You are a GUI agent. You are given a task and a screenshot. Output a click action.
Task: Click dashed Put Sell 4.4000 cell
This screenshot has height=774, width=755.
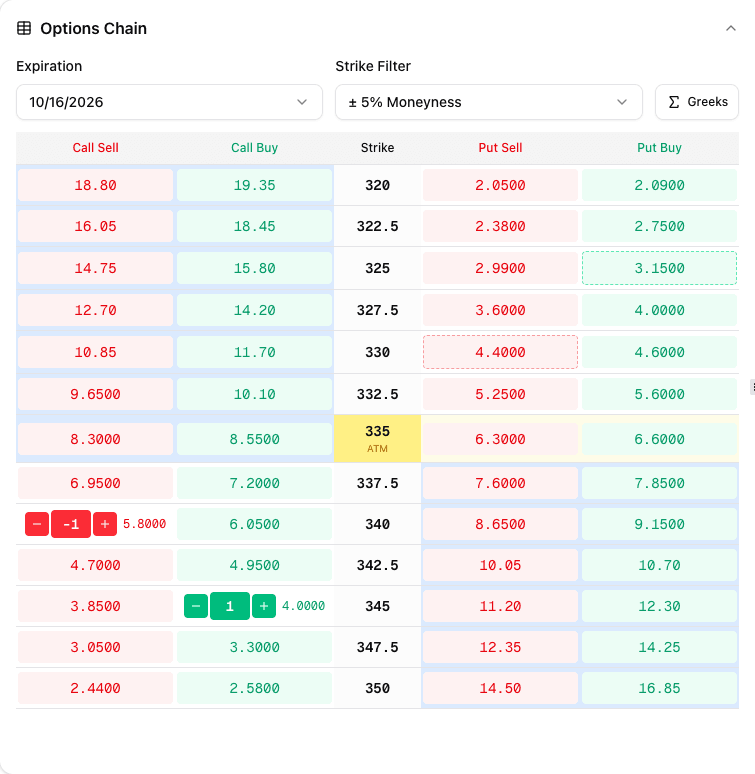pyautogui.click(x=500, y=352)
